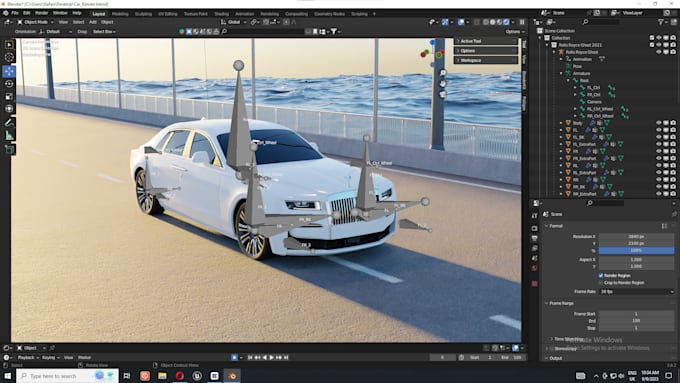Toggle viewport visibility of Collection eye icon

tap(659, 38)
